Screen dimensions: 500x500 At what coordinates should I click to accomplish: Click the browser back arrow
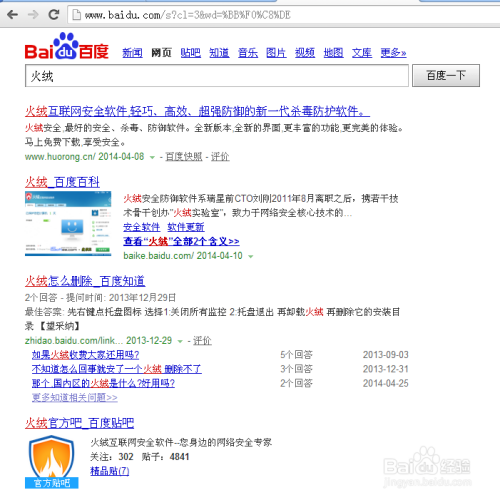(x=12, y=15)
